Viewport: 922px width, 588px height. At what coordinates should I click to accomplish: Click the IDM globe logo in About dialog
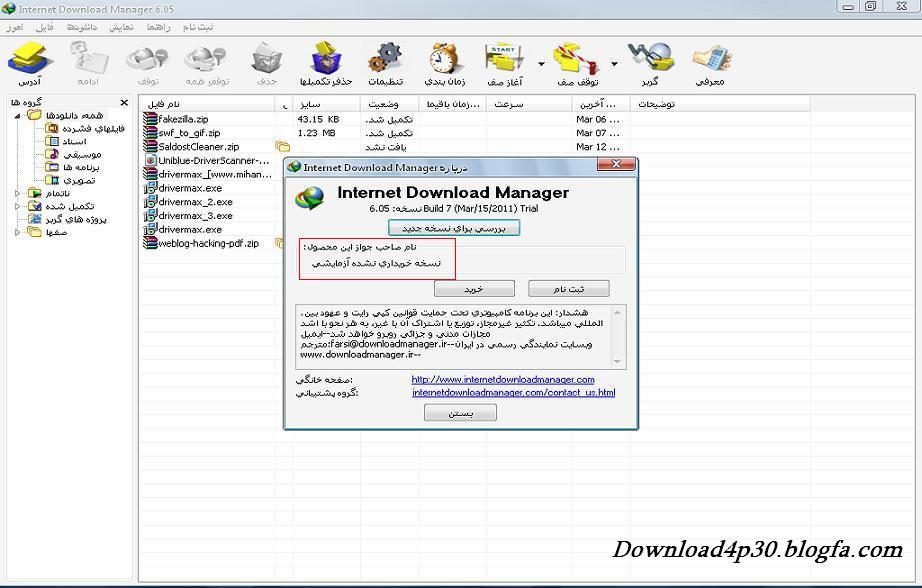pyautogui.click(x=310, y=198)
